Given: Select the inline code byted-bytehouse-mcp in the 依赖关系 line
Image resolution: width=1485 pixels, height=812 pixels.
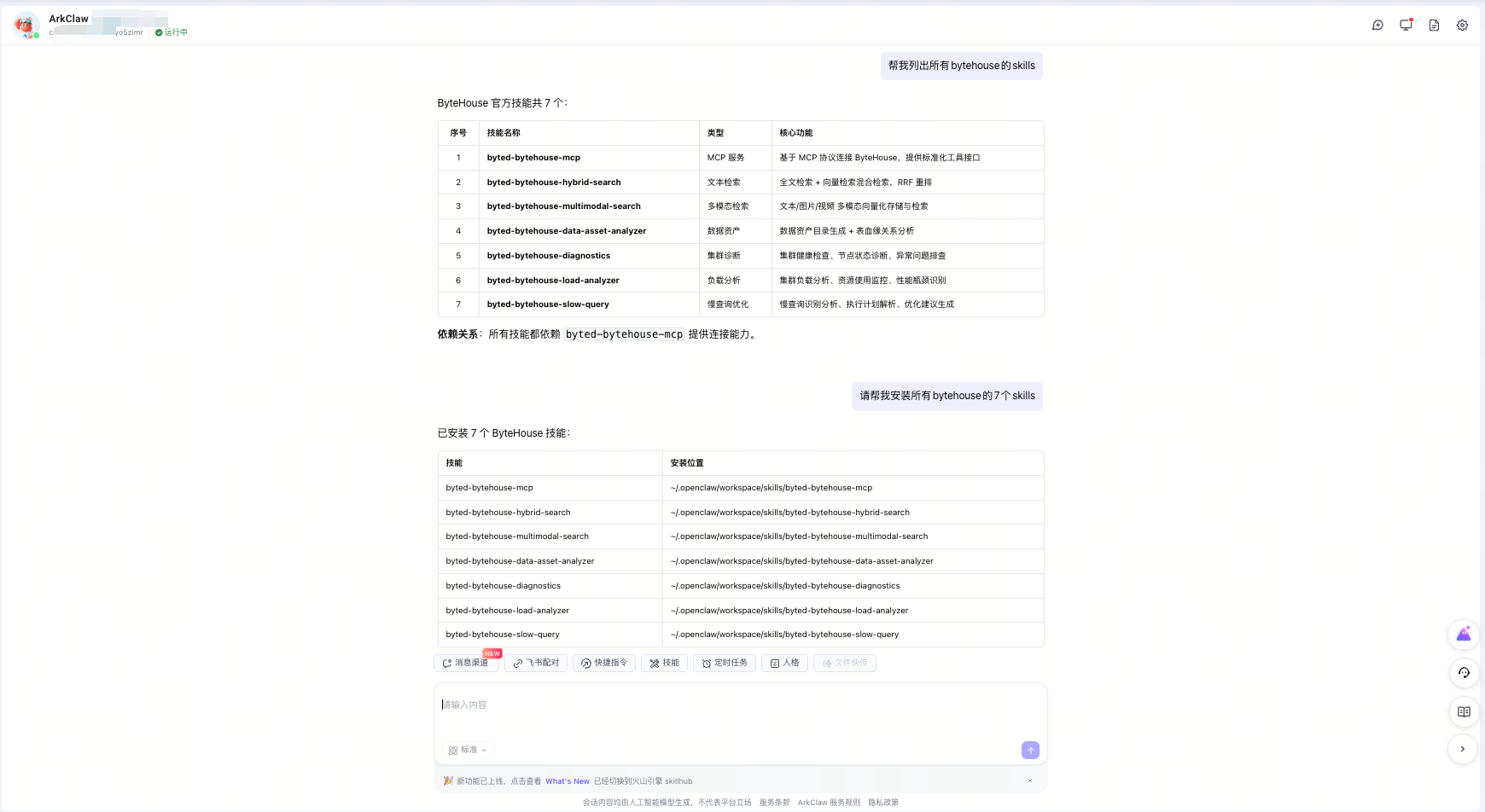Looking at the screenshot, I should [x=624, y=334].
